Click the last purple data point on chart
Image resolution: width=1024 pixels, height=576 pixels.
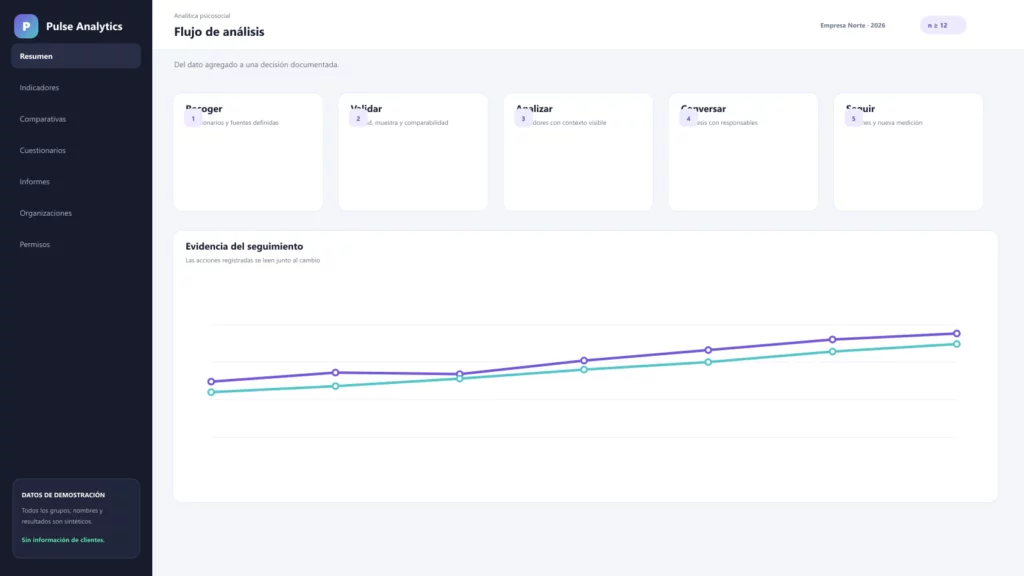pyautogui.click(x=956, y=334)
